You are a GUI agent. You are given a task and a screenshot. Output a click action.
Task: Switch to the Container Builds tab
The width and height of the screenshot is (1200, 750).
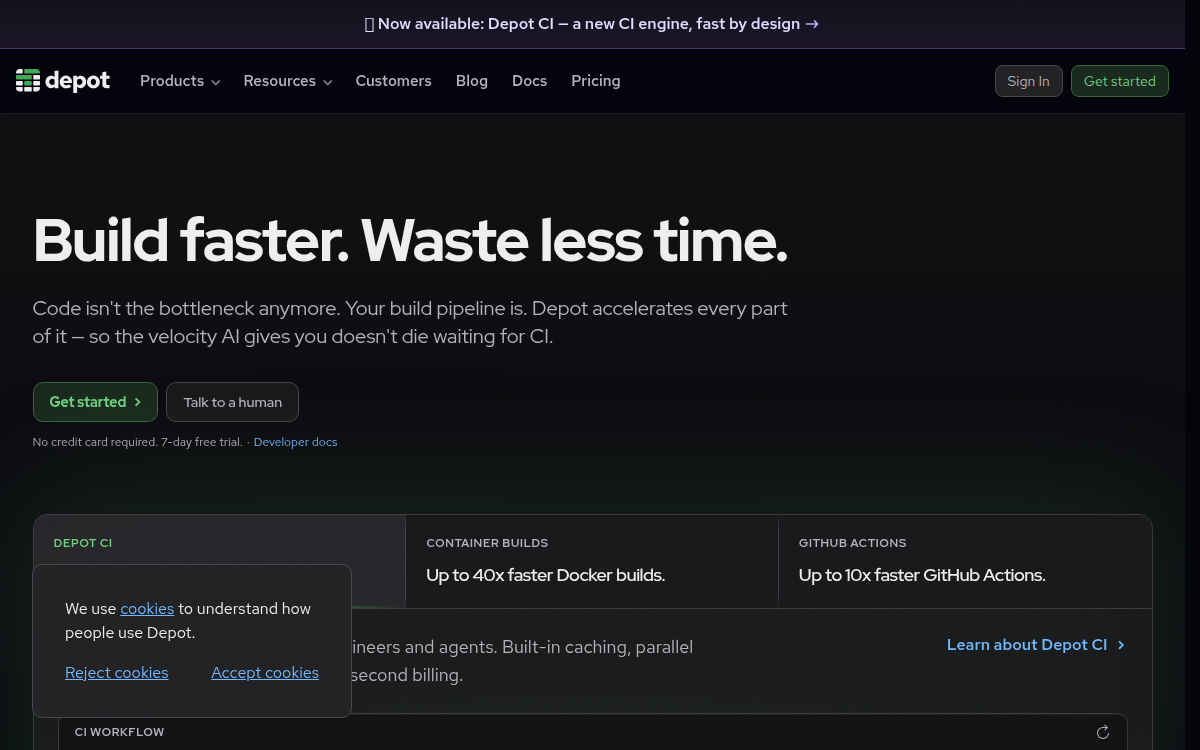pos(592,561)
